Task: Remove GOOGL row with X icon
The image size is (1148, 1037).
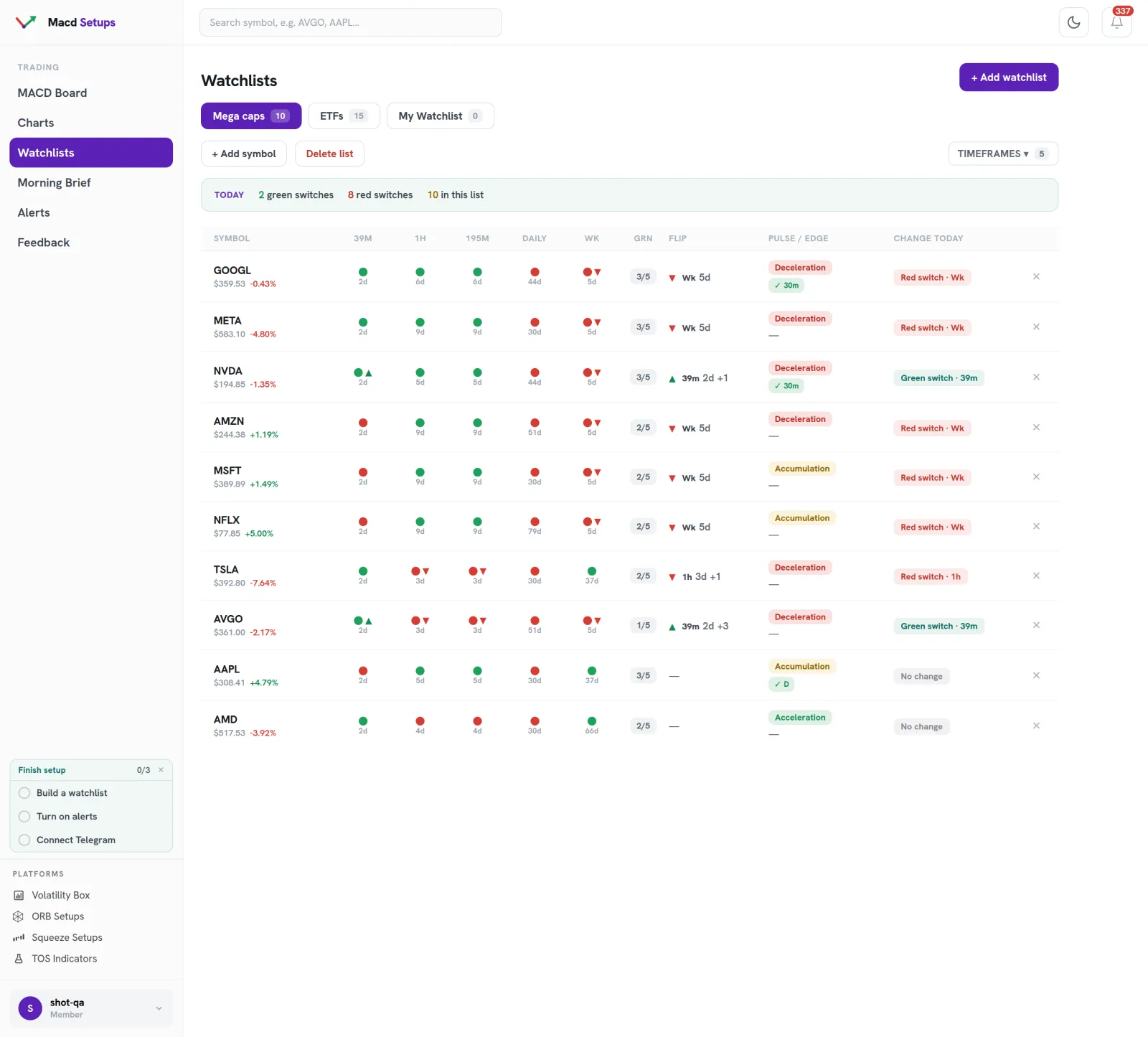Action: [1036, 276]
